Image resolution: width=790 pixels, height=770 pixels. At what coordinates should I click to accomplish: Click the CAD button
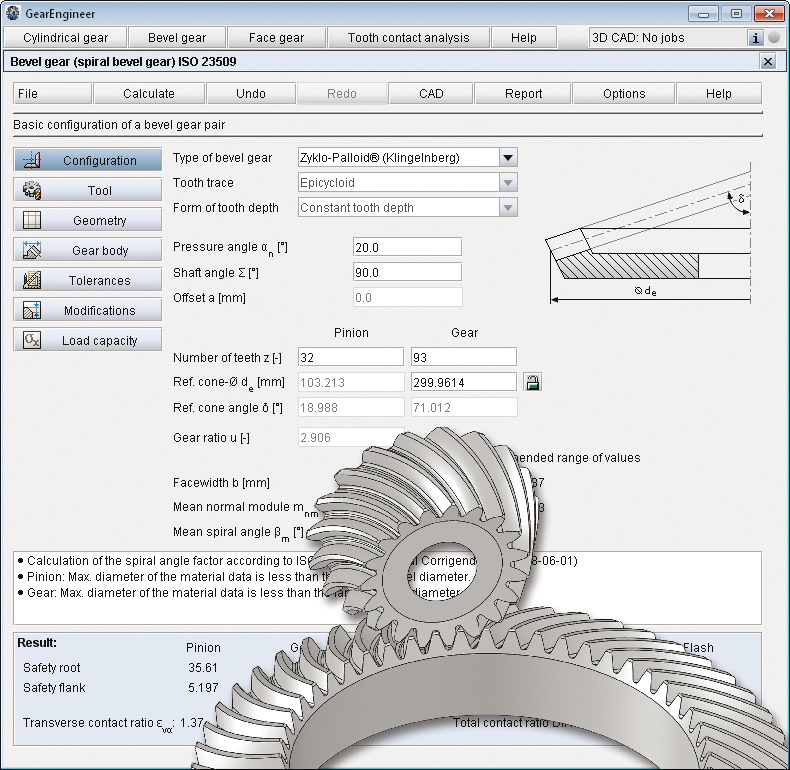pos(431,94)
